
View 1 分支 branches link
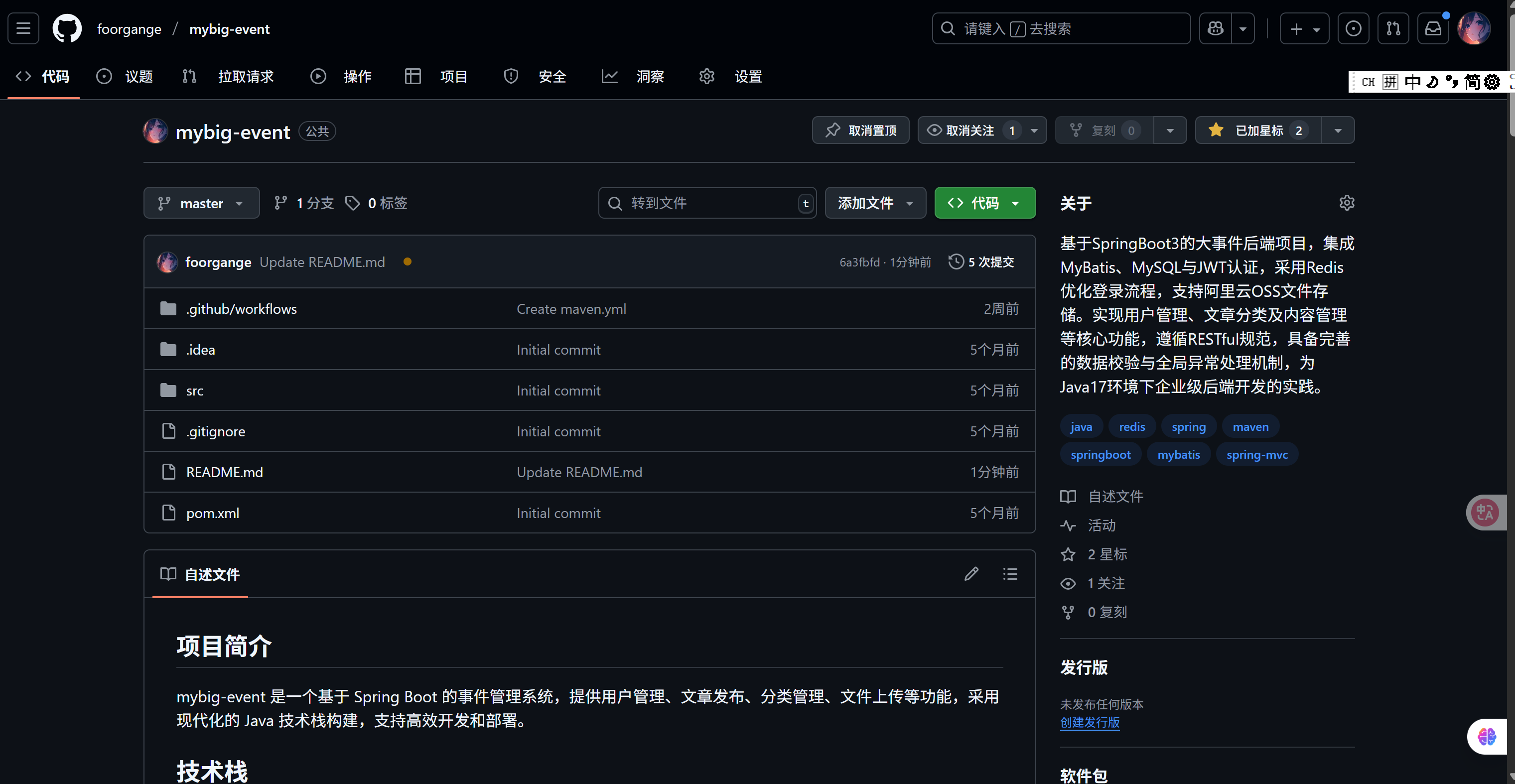(303, 203)
